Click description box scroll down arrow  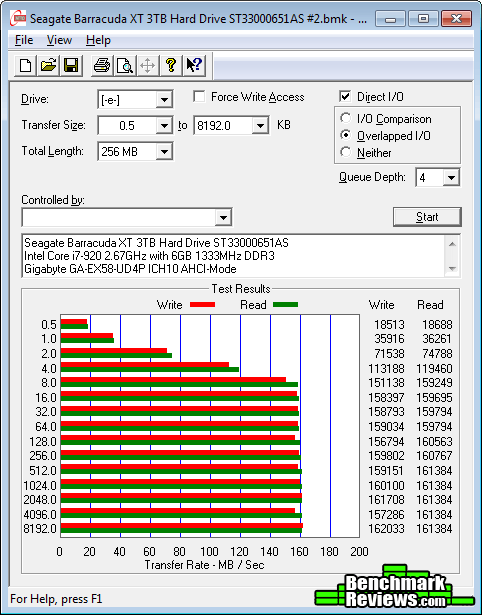452,269
